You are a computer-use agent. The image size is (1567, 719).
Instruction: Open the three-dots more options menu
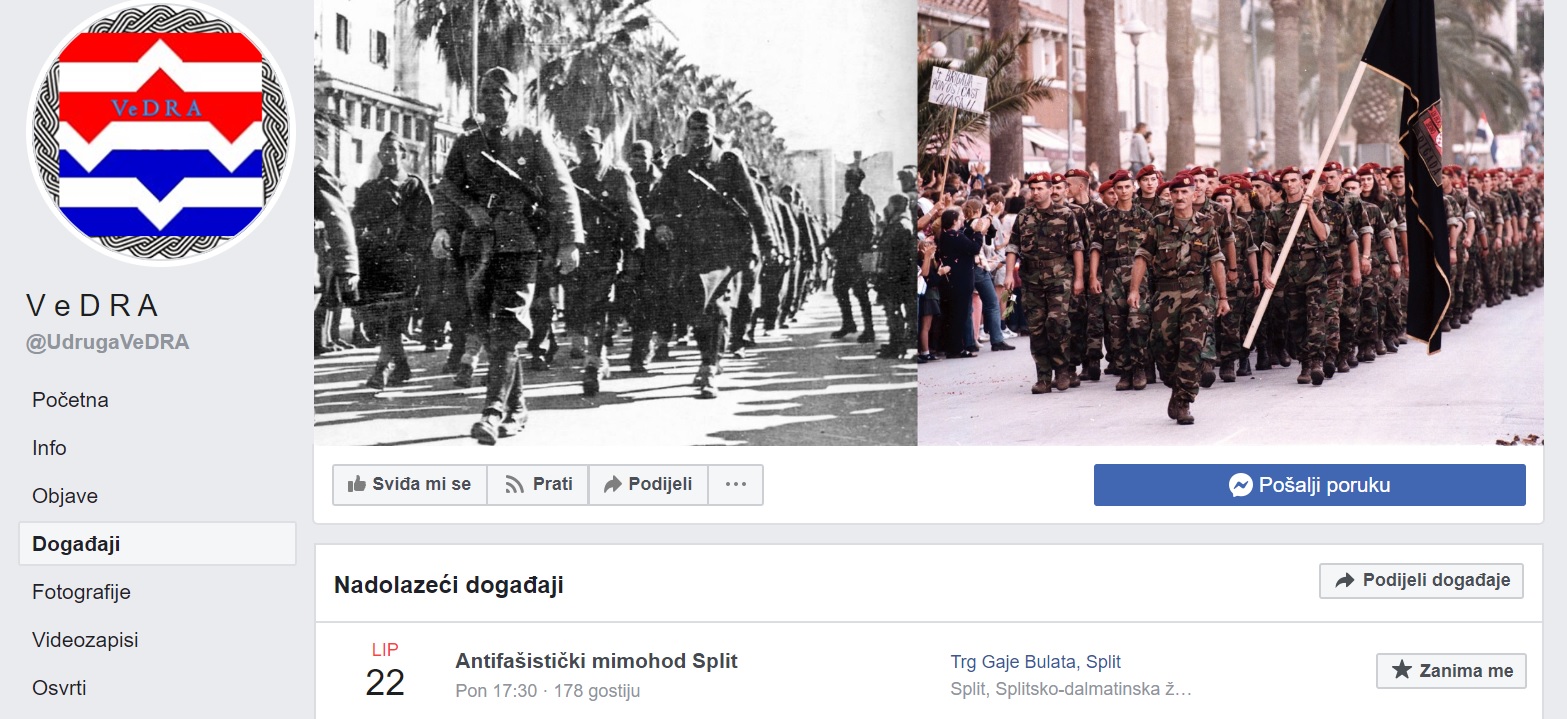coord(736,485)
